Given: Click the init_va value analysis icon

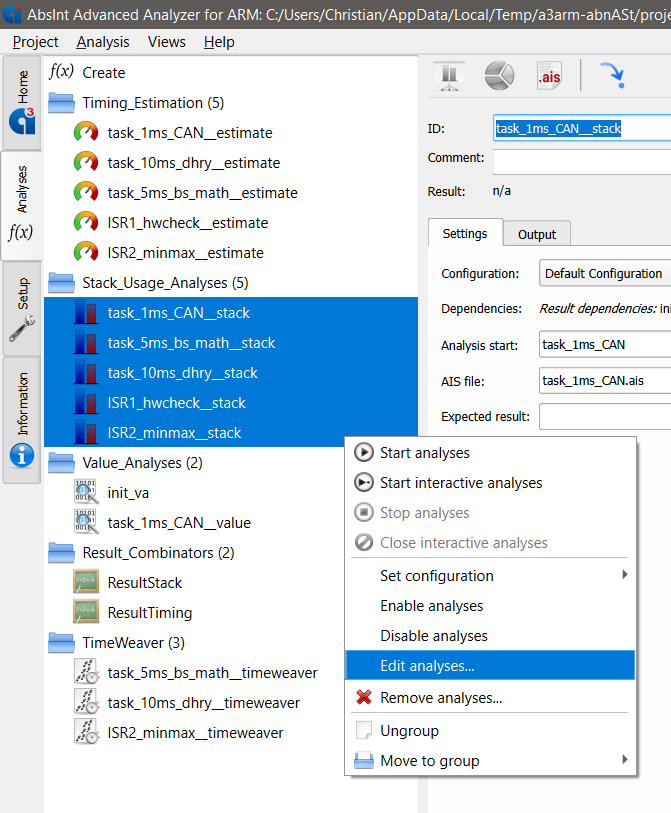Looking at the screenshot, I should click(x=86, y=493).
